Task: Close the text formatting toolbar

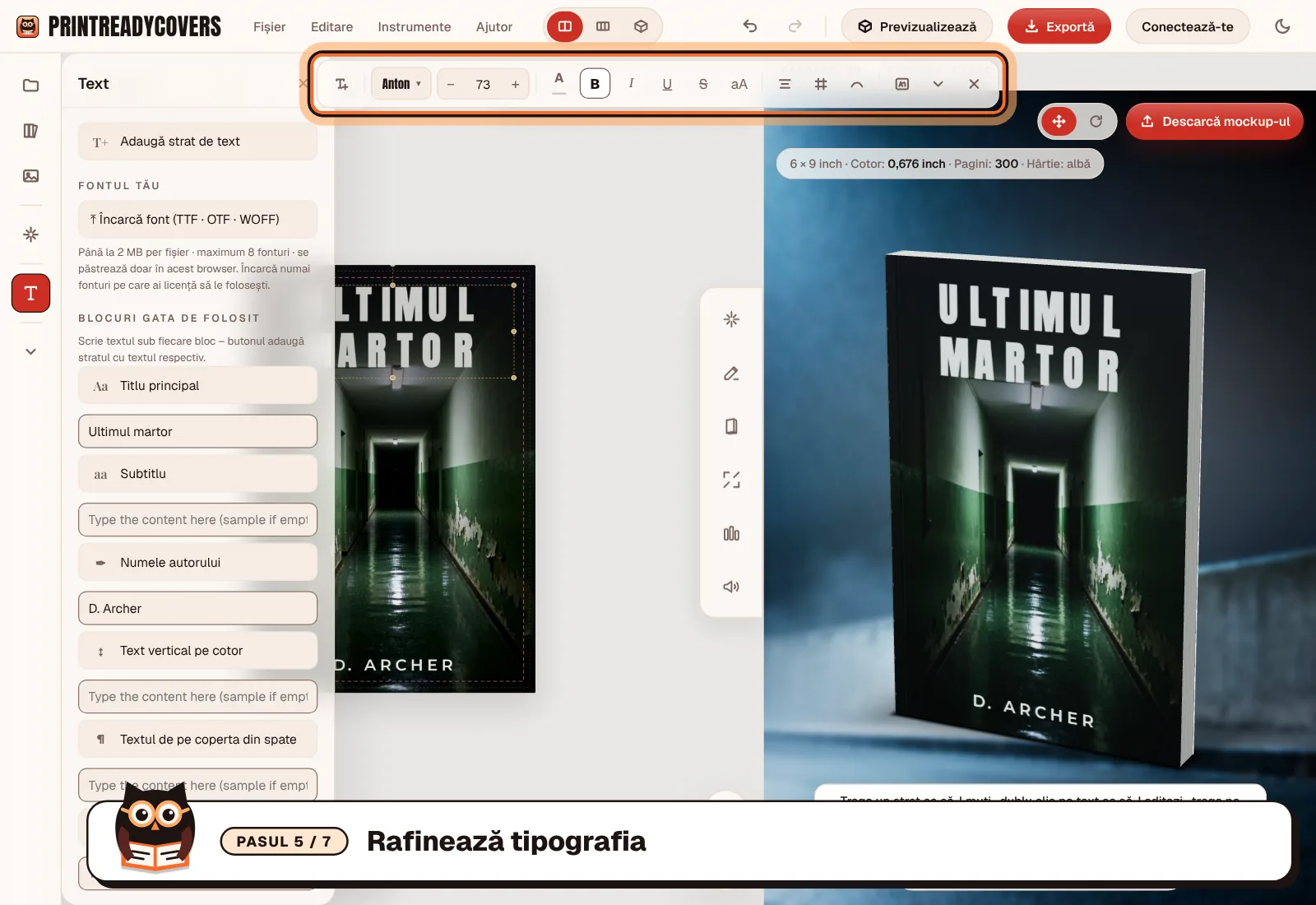Action: click(974, 84)
